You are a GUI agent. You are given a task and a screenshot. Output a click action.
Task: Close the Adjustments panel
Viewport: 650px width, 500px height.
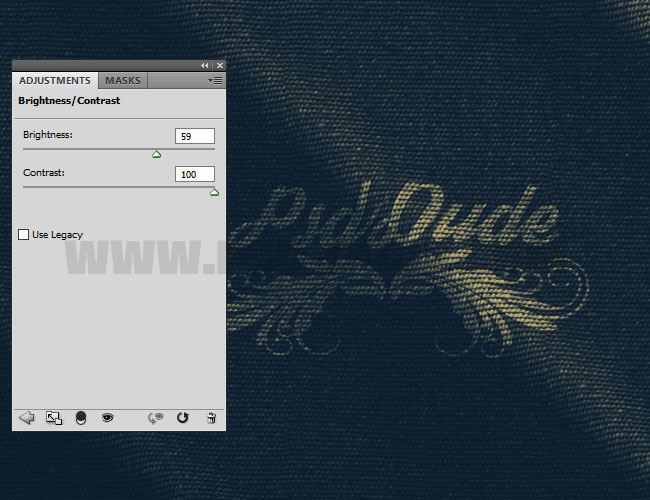click(220, 66)
